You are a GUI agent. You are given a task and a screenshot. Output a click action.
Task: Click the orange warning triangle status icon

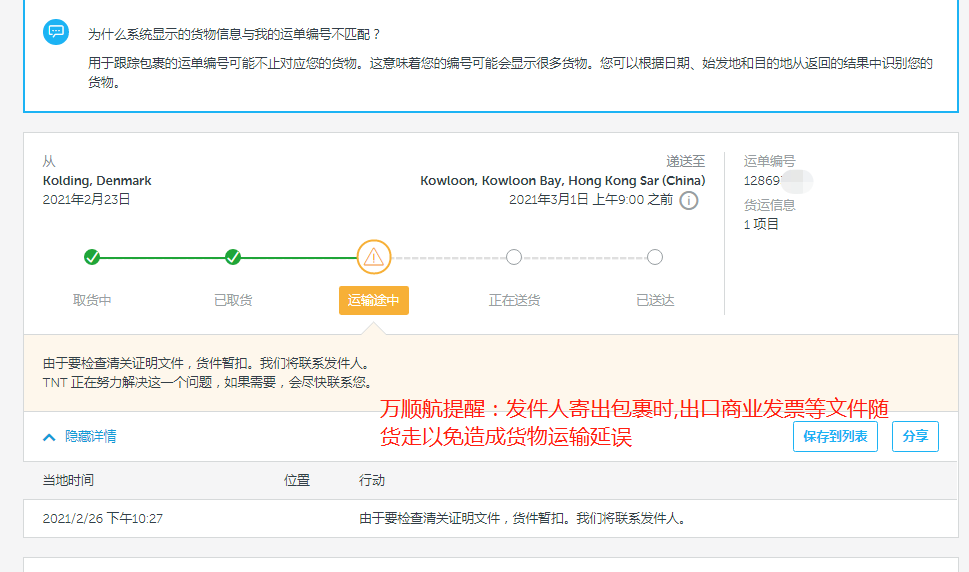[374, 257]
